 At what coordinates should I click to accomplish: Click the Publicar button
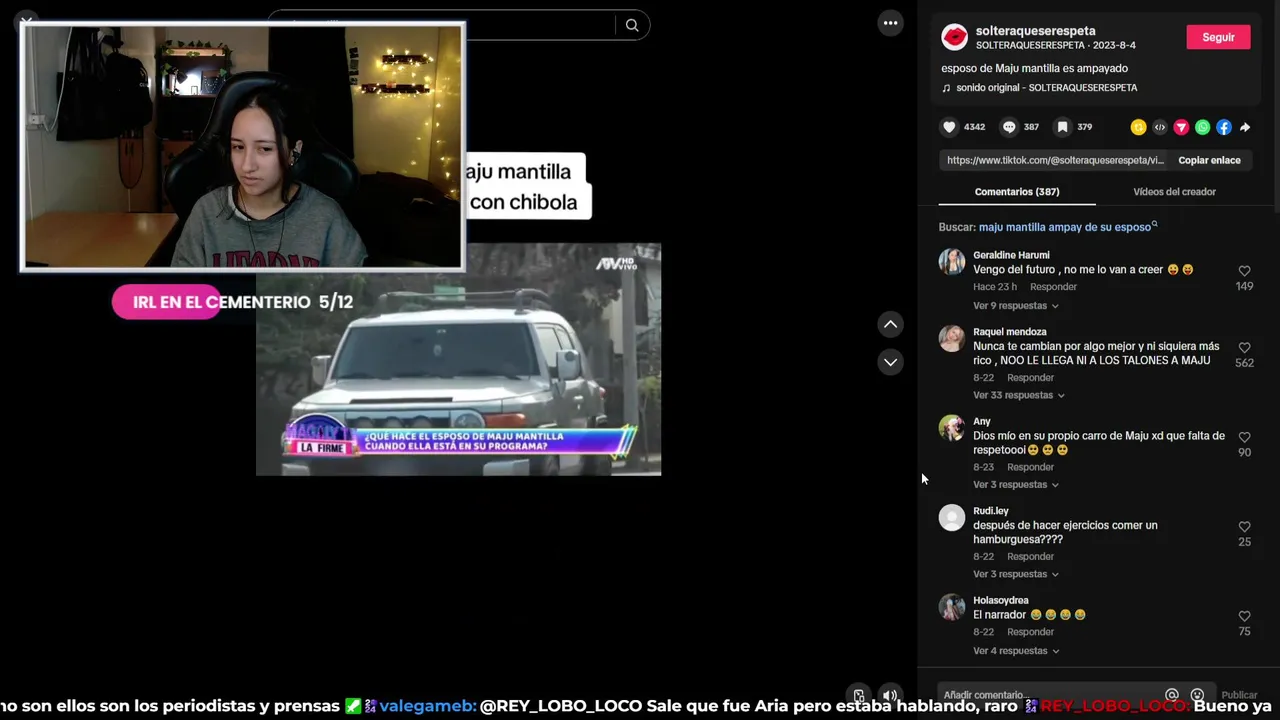(1239, 695)
